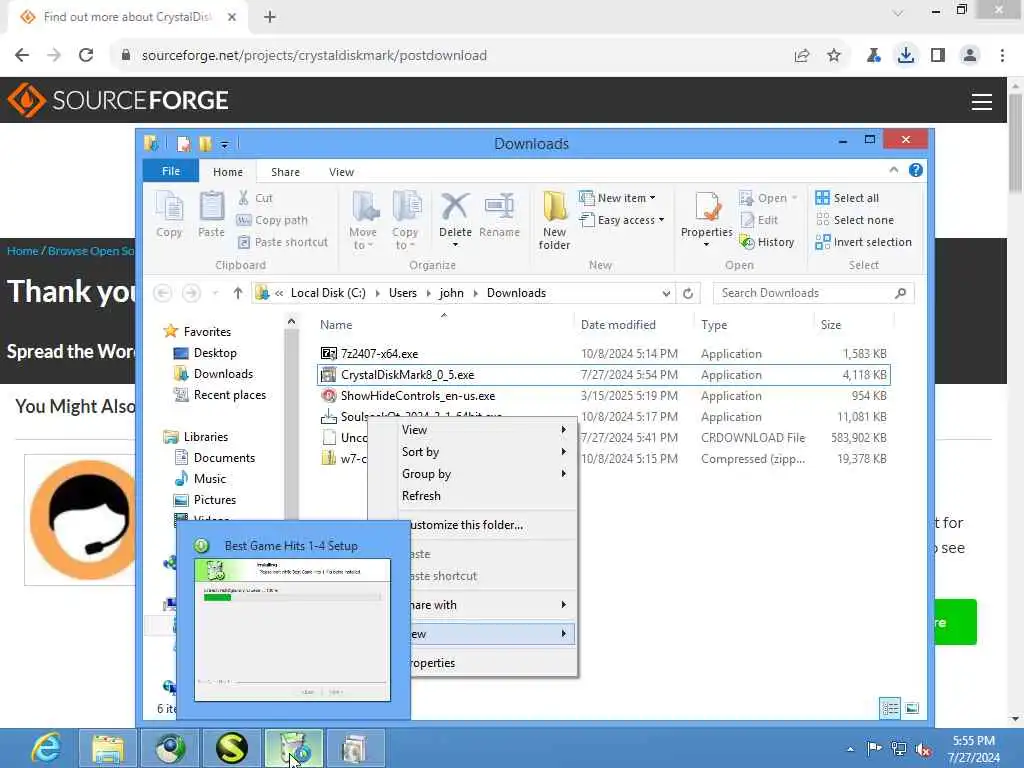Click Users in address breadcrumb
This screenshot has height=768, width=1024.
coord(402,293)
